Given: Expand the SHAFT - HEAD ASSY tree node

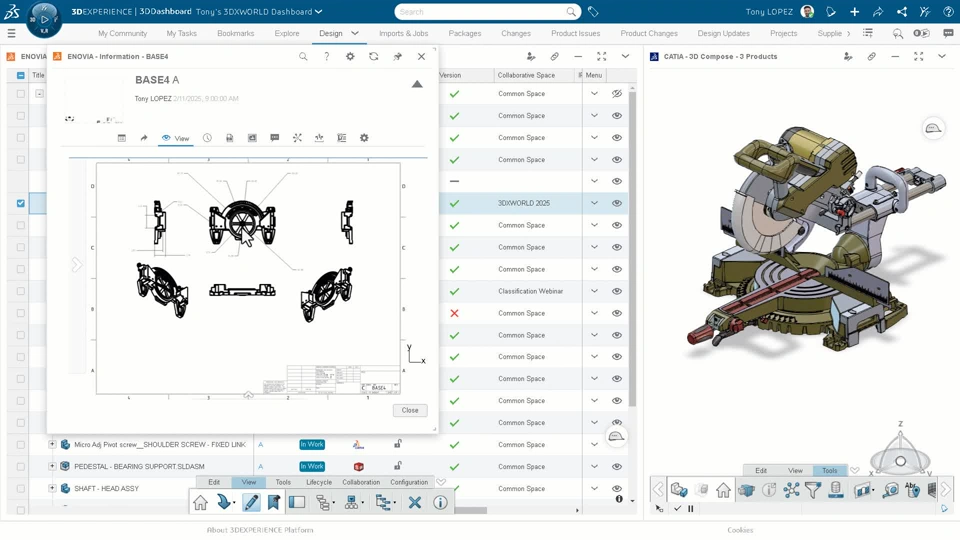Looking at the screenshot, I should [52, 489].
